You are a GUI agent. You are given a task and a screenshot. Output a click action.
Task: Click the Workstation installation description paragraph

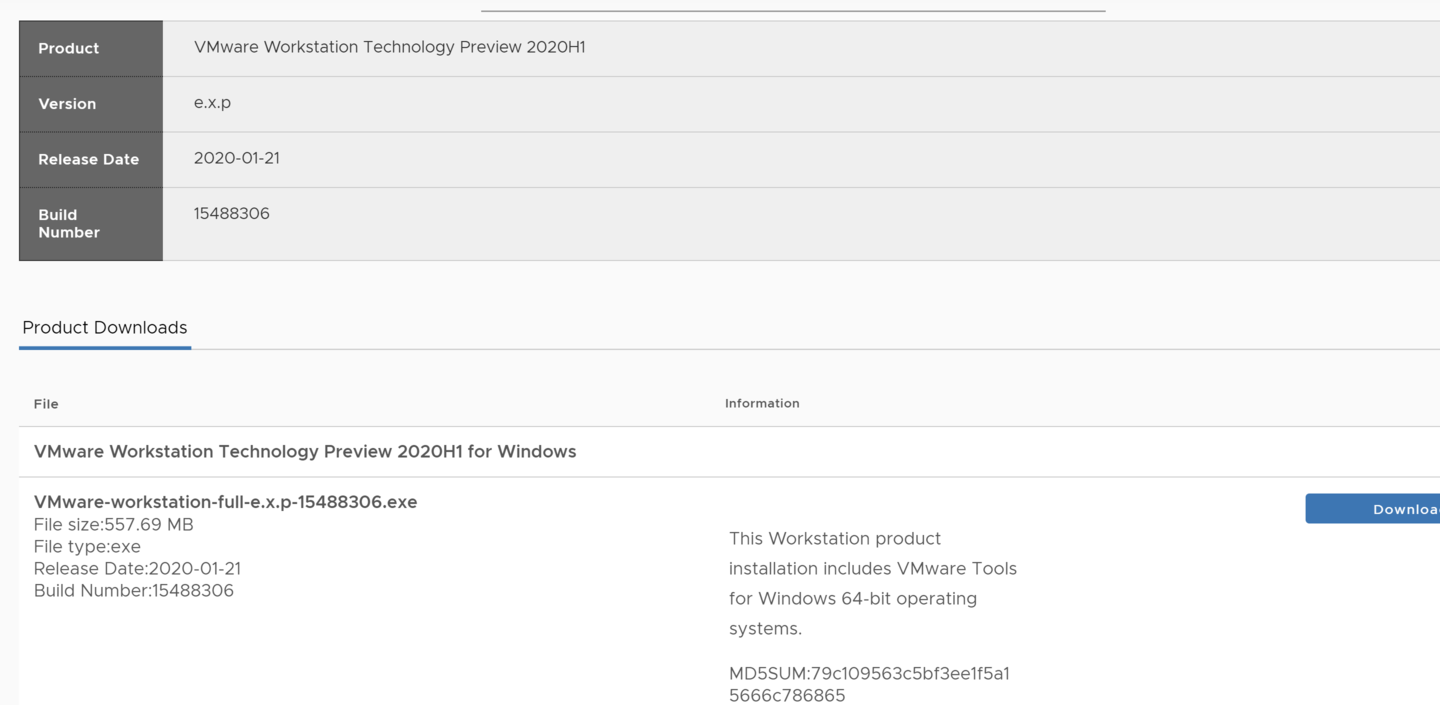point(873,583)
